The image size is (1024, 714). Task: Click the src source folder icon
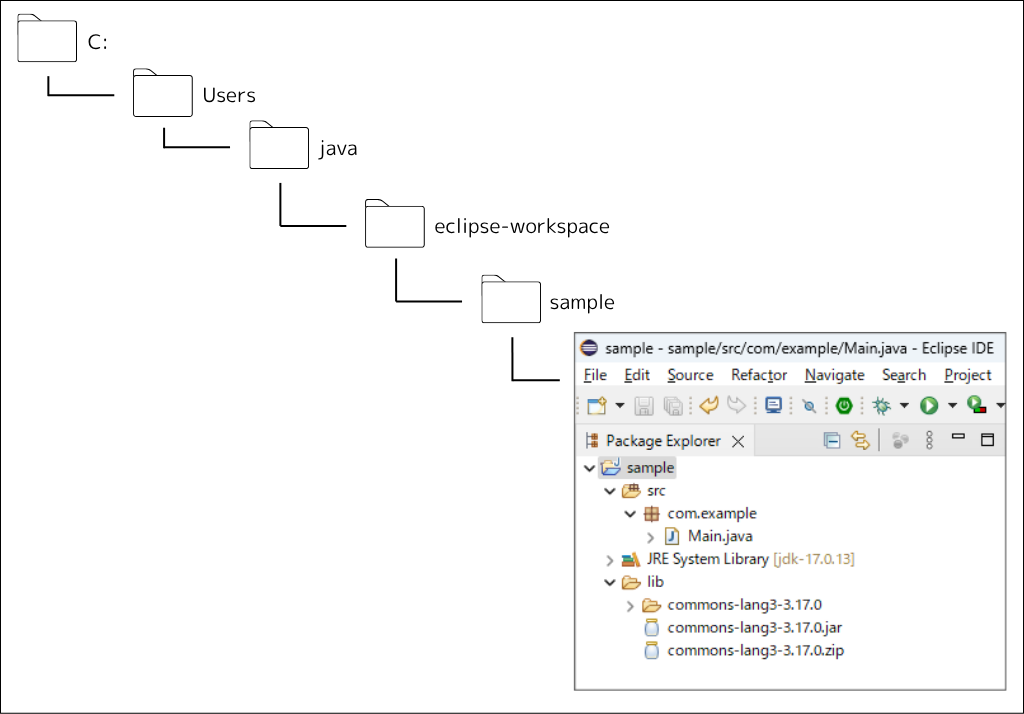[x=631, y=491]
